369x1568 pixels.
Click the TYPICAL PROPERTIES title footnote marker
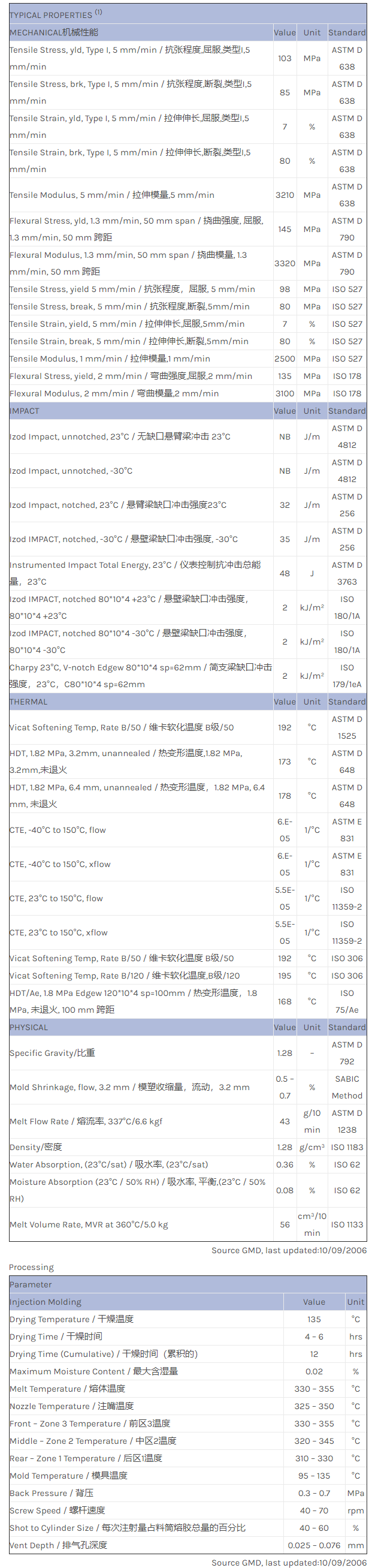coord(98,12)
